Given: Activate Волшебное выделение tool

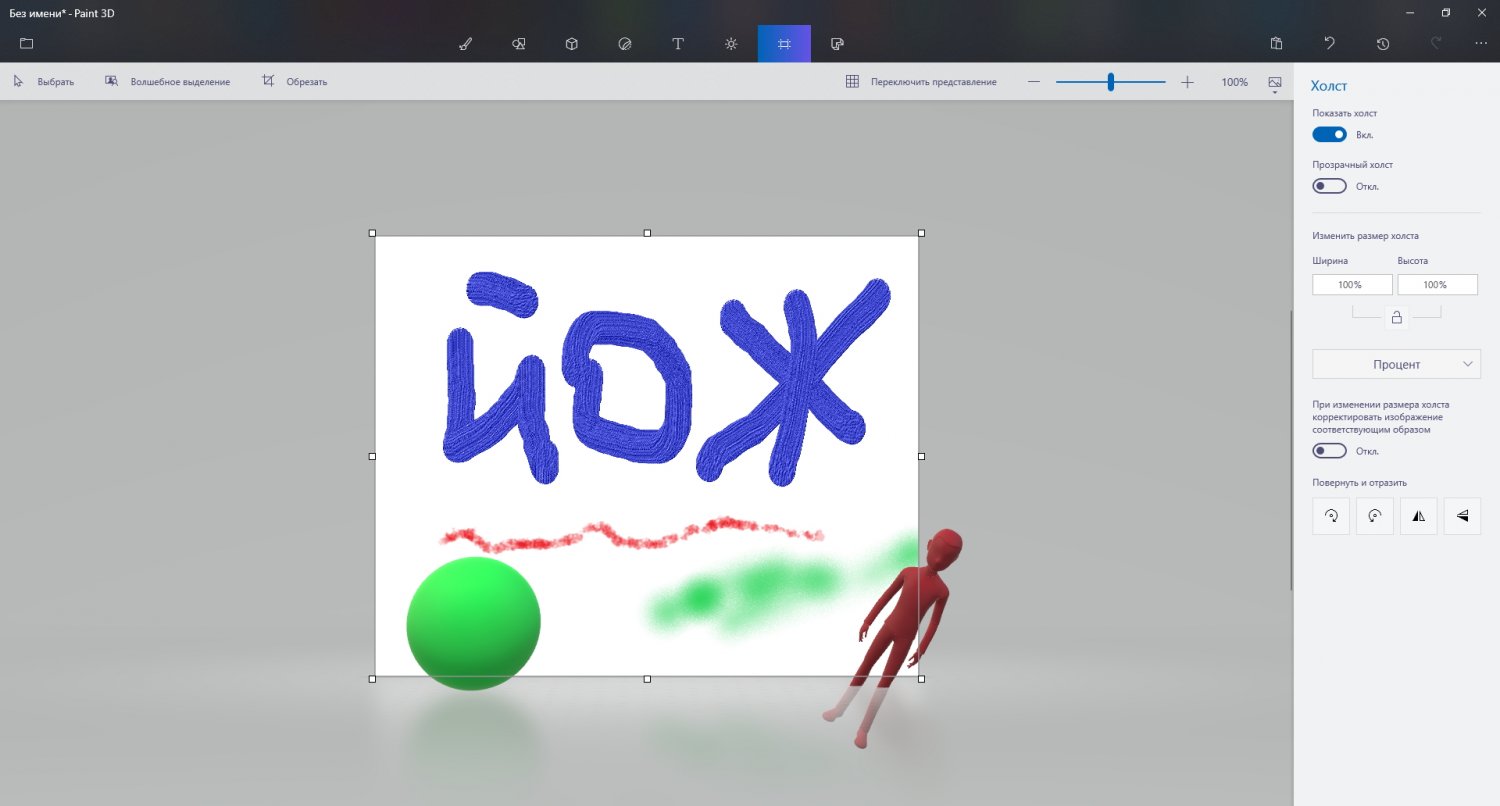Looking at the screenshot, I should (x=167, y=82).
